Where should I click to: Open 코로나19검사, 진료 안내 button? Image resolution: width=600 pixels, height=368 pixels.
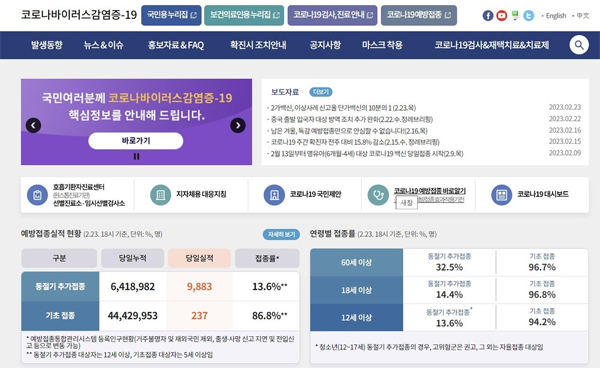click(x=332, y=15)
